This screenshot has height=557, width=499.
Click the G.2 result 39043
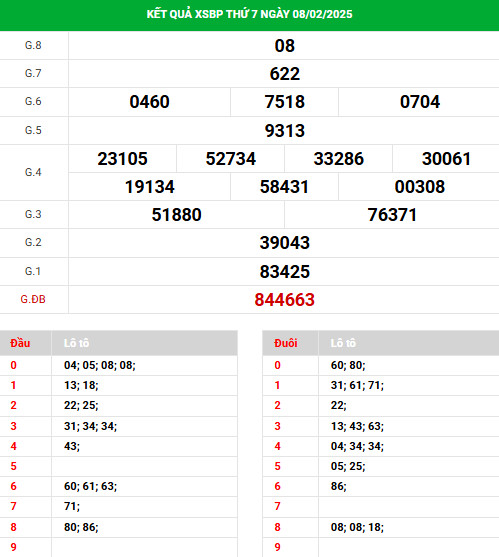pos(284,243)
